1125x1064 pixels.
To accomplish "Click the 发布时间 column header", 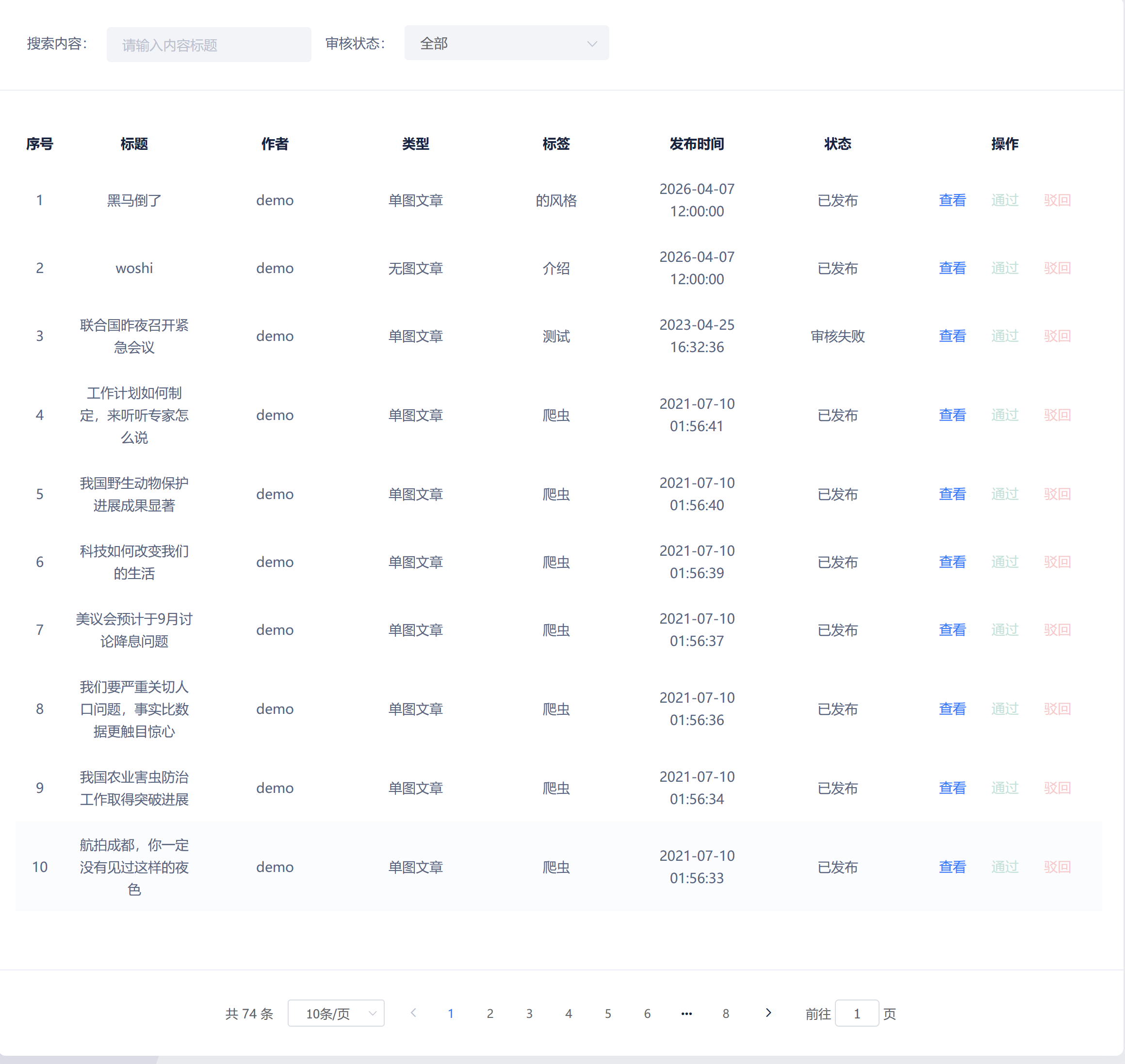I will click(697, 144).
